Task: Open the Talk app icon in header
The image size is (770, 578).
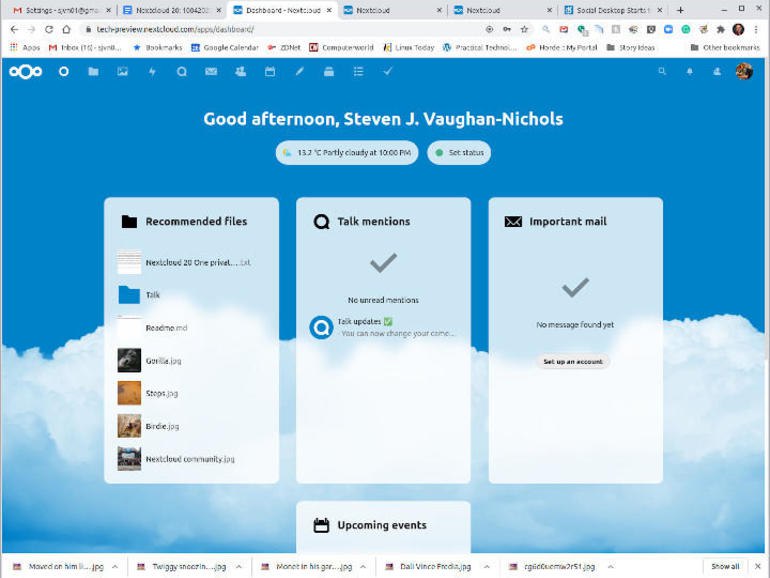Action: click(182, 72)
